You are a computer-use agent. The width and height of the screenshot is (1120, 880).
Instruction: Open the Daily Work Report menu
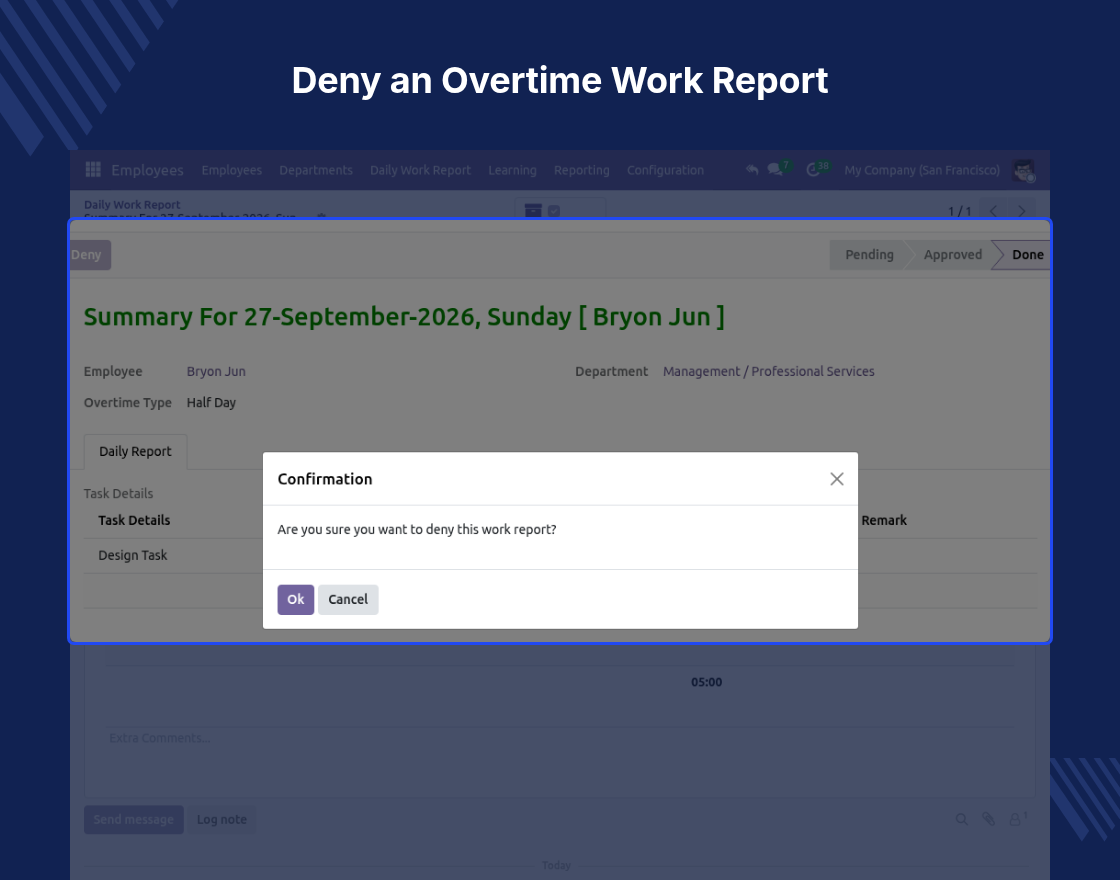point(420,170)
